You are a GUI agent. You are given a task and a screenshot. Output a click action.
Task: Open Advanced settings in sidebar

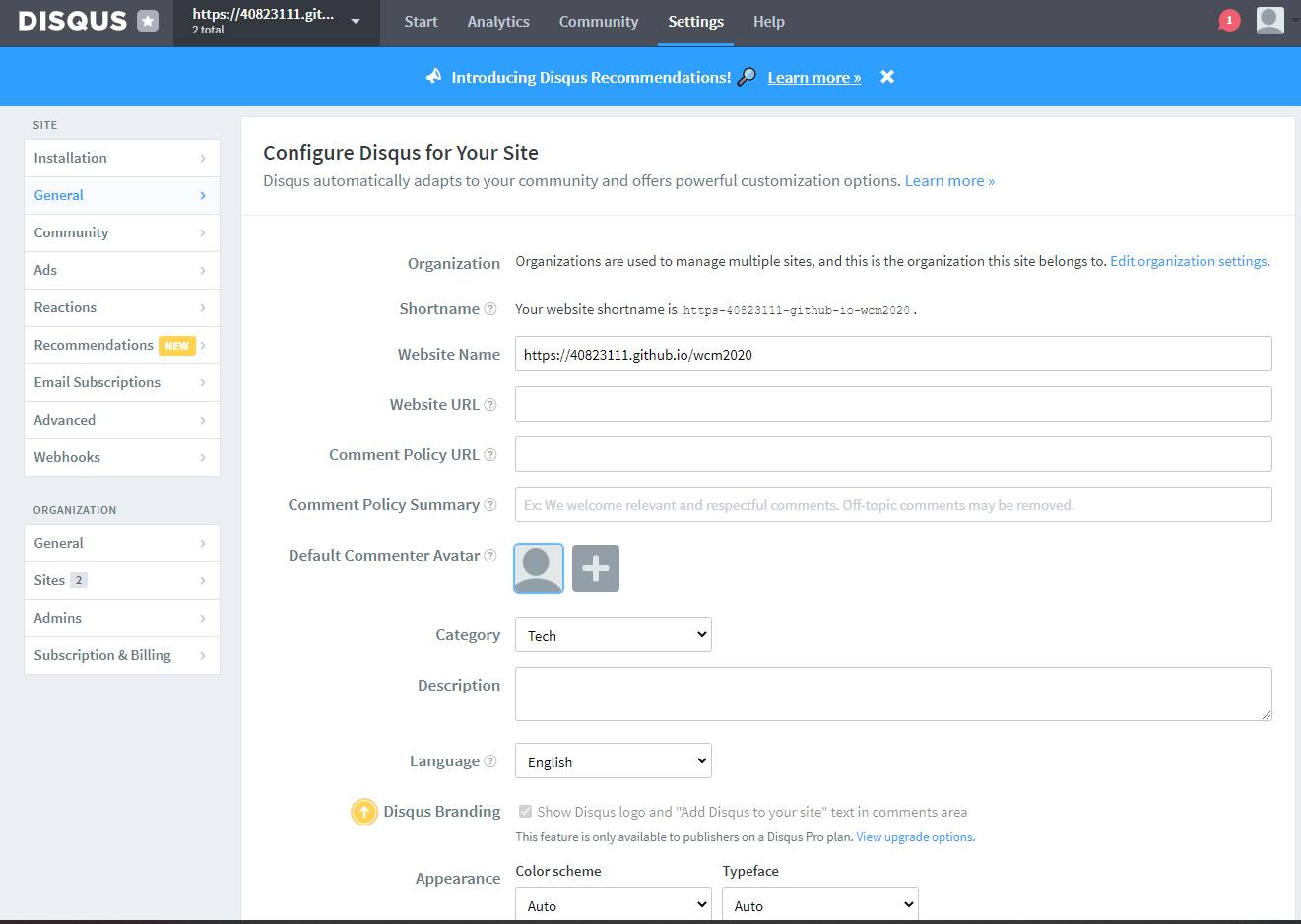[122, 420]
